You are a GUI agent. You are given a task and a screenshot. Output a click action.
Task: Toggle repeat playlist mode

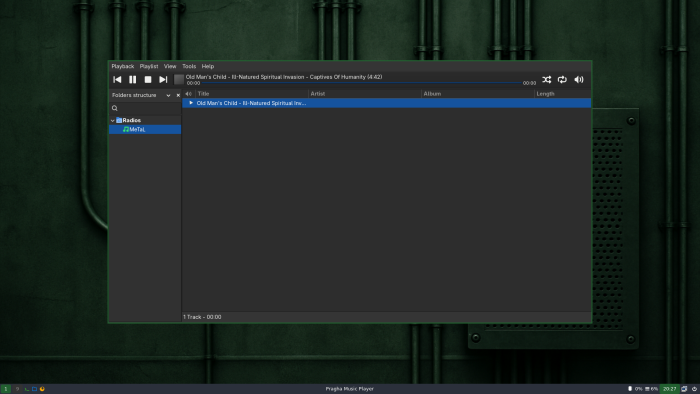[x=562, y=79]
